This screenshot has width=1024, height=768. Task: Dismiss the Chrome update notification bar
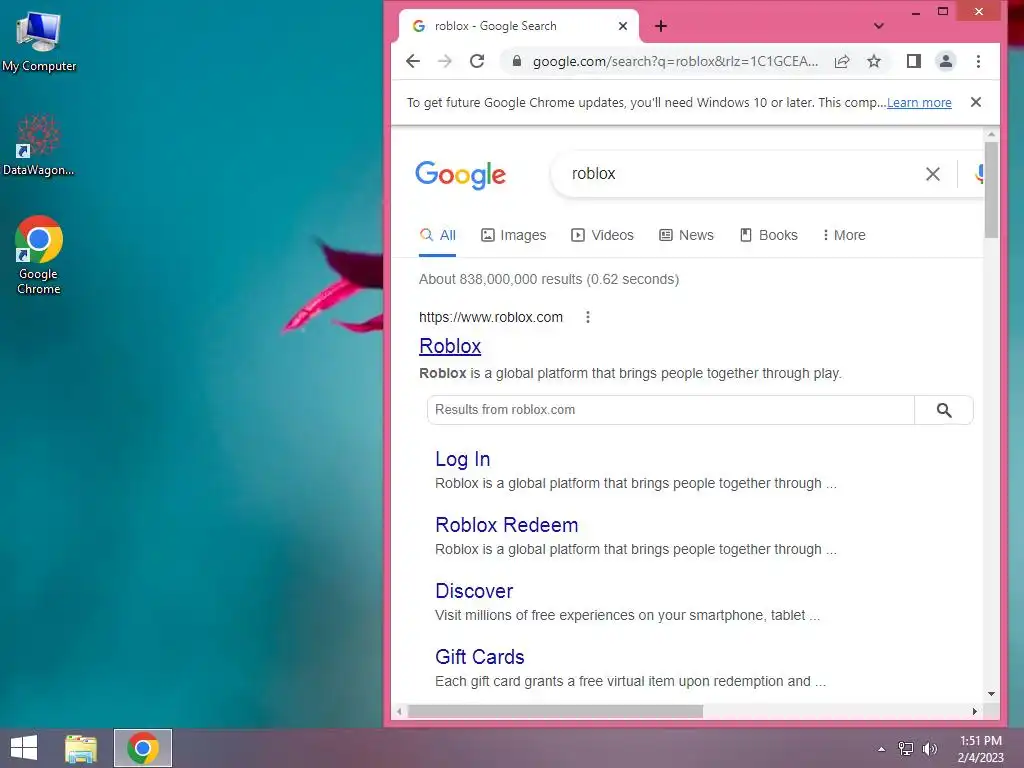pos(976,102)
